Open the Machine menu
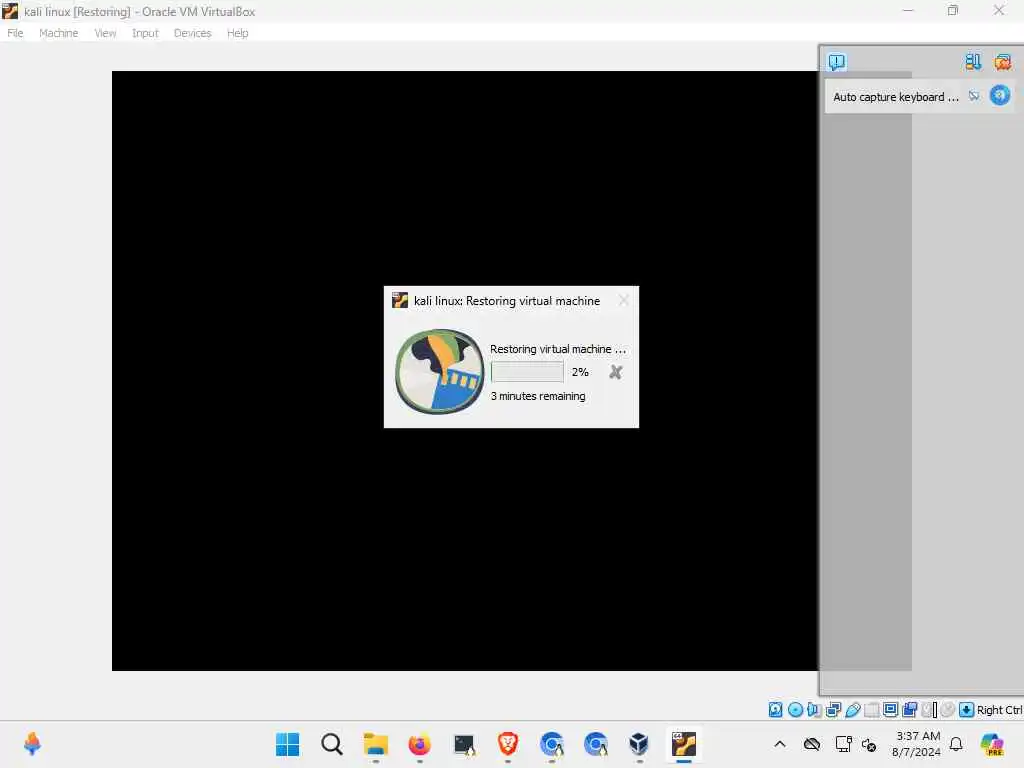The height and width of the screenshot is (768, 1024). [58, 33]
